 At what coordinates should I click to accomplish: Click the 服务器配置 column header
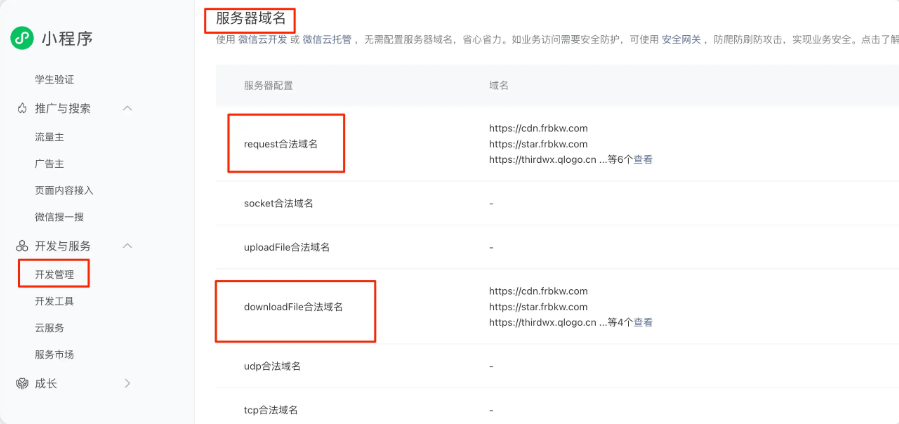click(x=268, y=85)
